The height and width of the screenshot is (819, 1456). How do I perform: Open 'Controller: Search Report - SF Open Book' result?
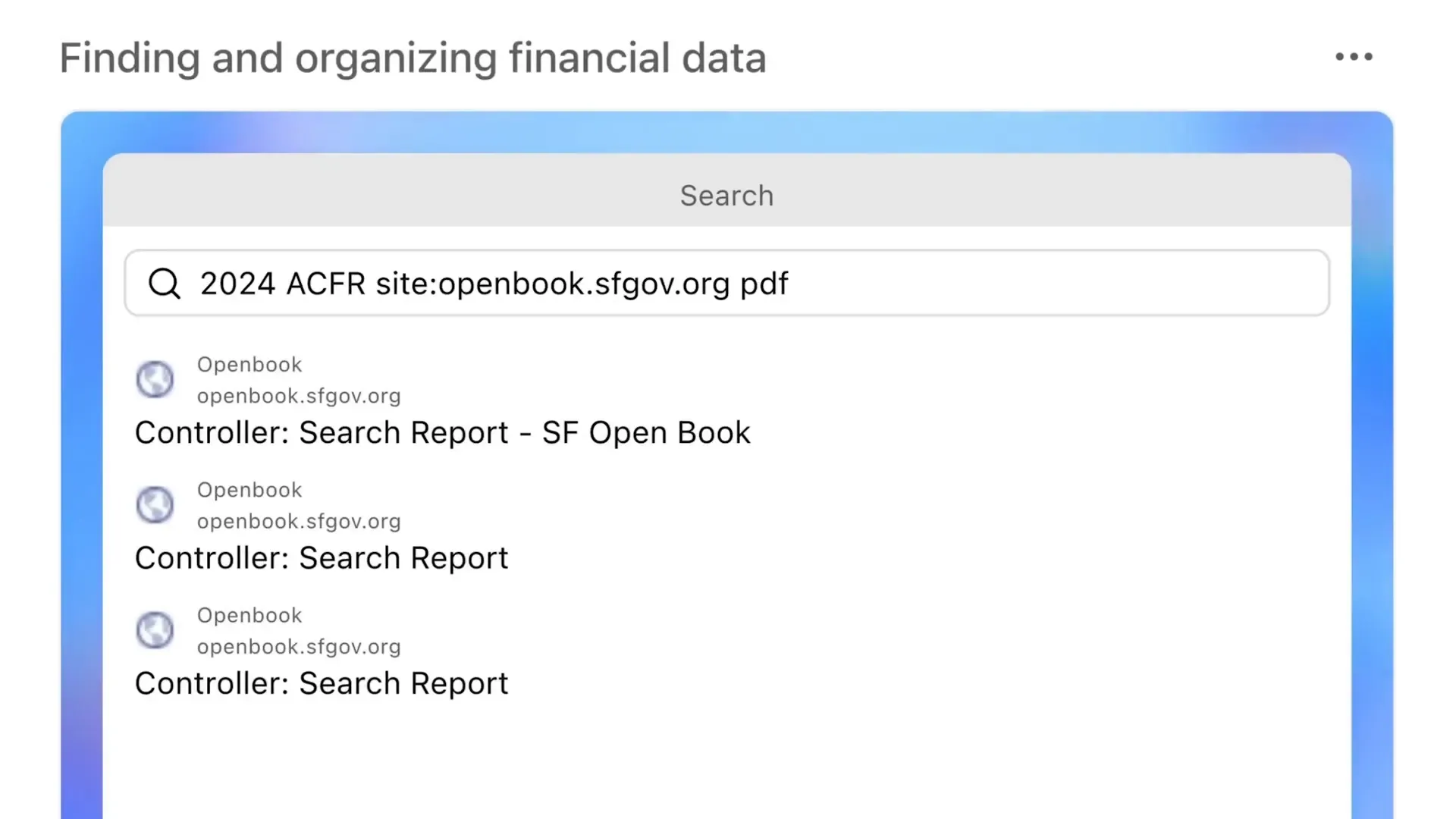[442, 433]
